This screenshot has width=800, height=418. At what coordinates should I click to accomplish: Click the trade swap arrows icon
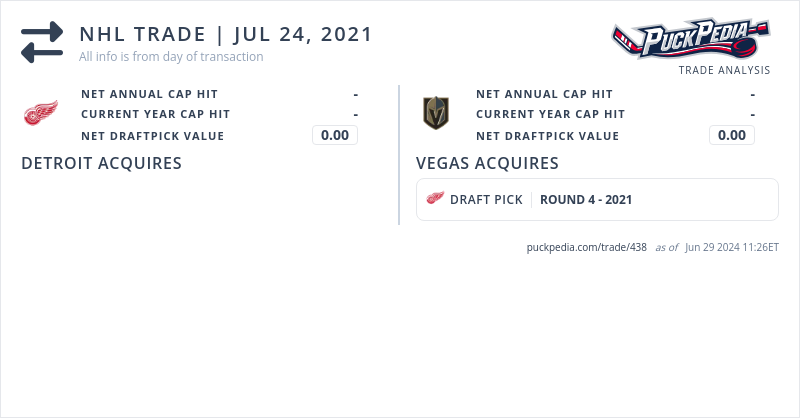tap(42, 42)
